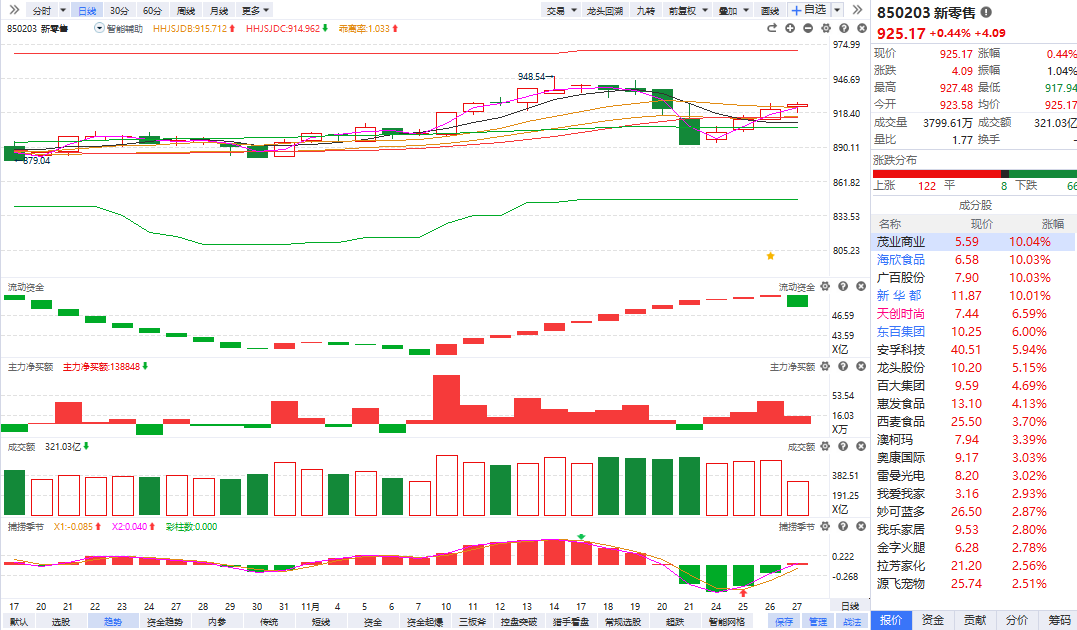Click the restore arrow icon on main chart
The image size is (1077, 630).
(772, 28)
